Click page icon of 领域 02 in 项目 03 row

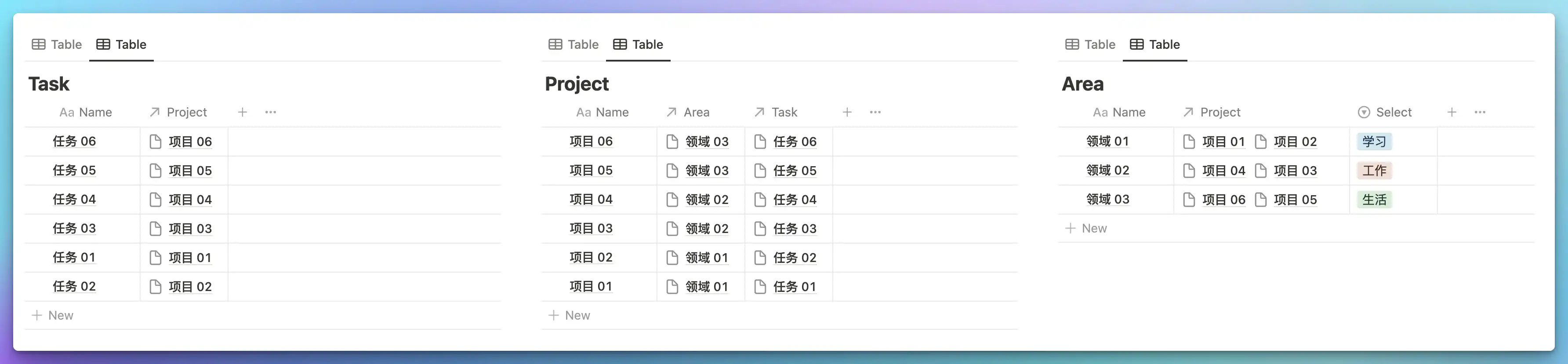pos(672,228)
